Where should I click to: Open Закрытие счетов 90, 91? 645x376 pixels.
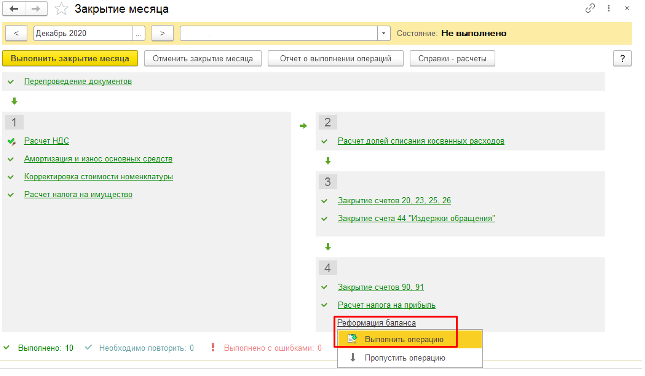[381, 287]
